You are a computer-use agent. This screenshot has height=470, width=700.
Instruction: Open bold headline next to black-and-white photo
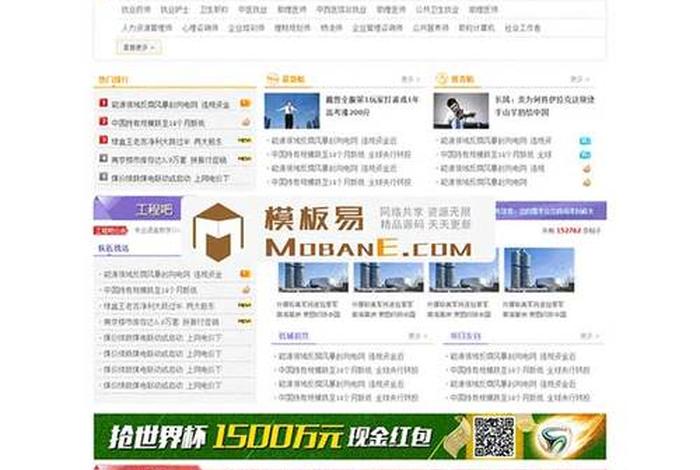coord(545,106)
